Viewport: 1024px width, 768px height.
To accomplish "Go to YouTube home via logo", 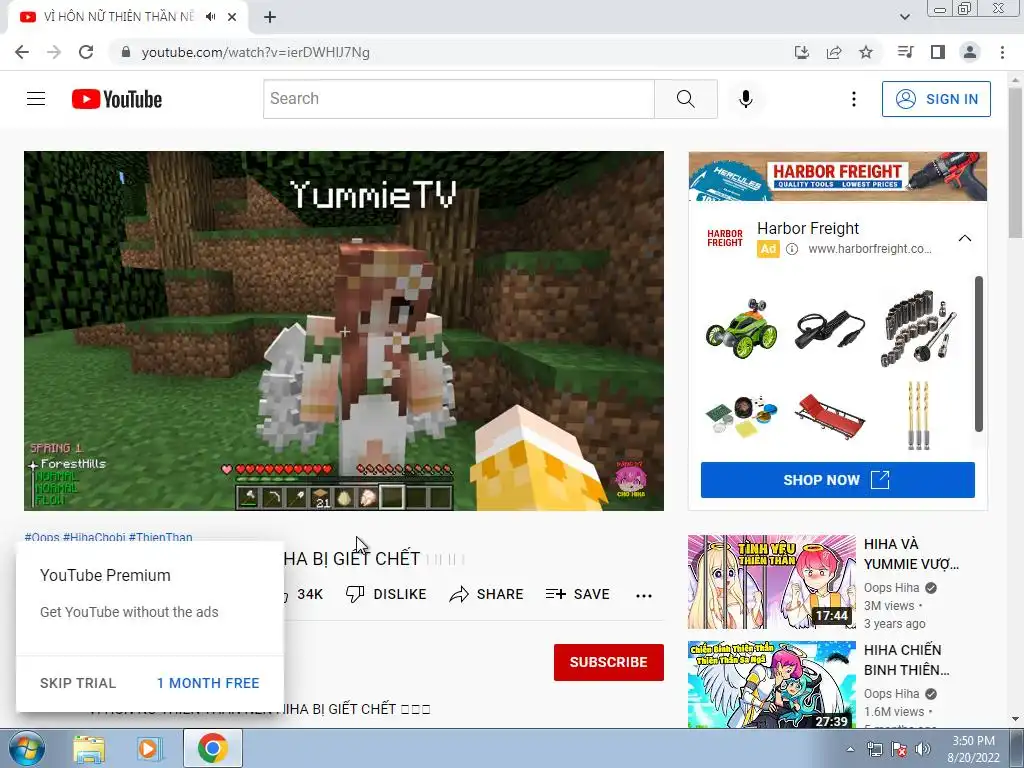I will (117, 99).
